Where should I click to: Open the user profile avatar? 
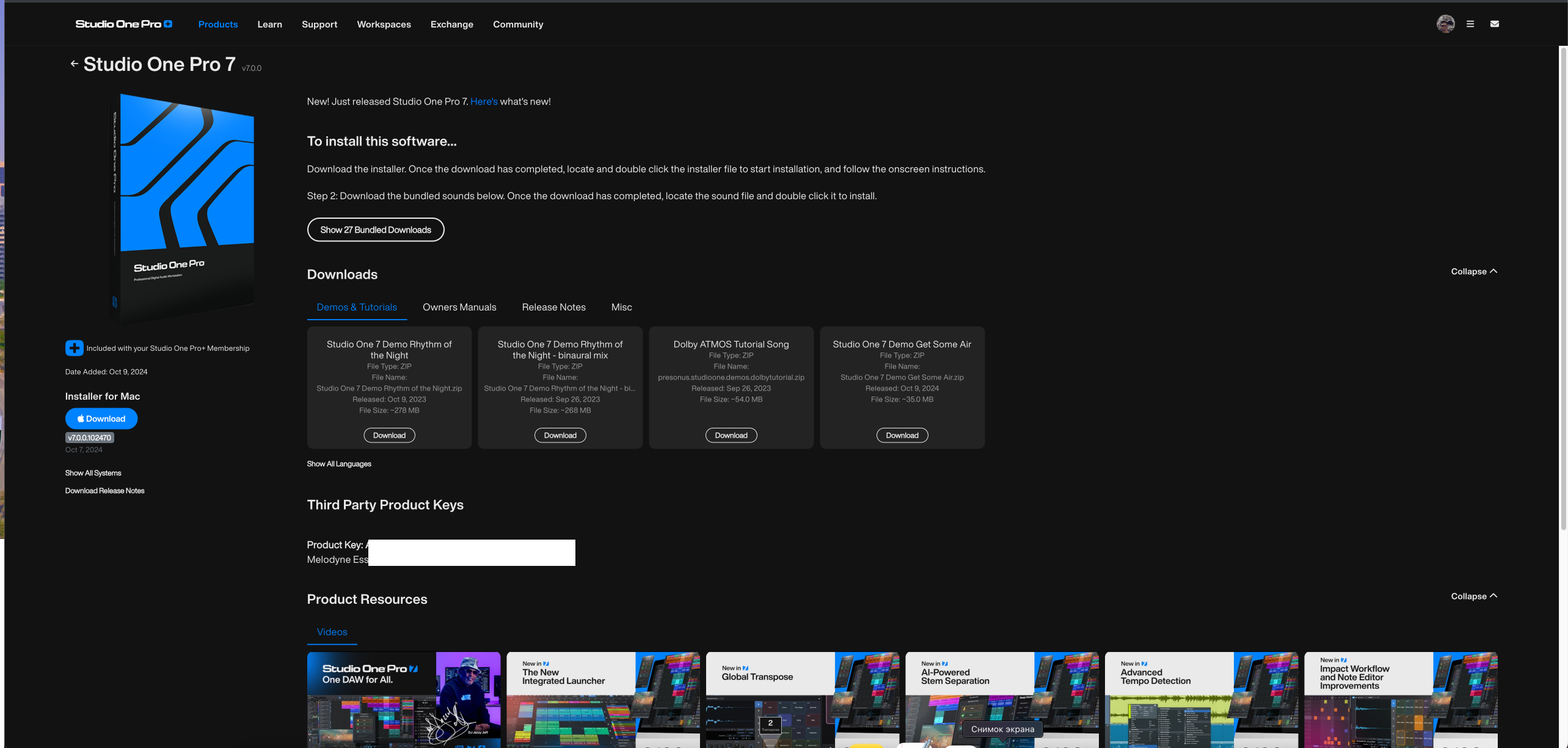coord(1445,24)
